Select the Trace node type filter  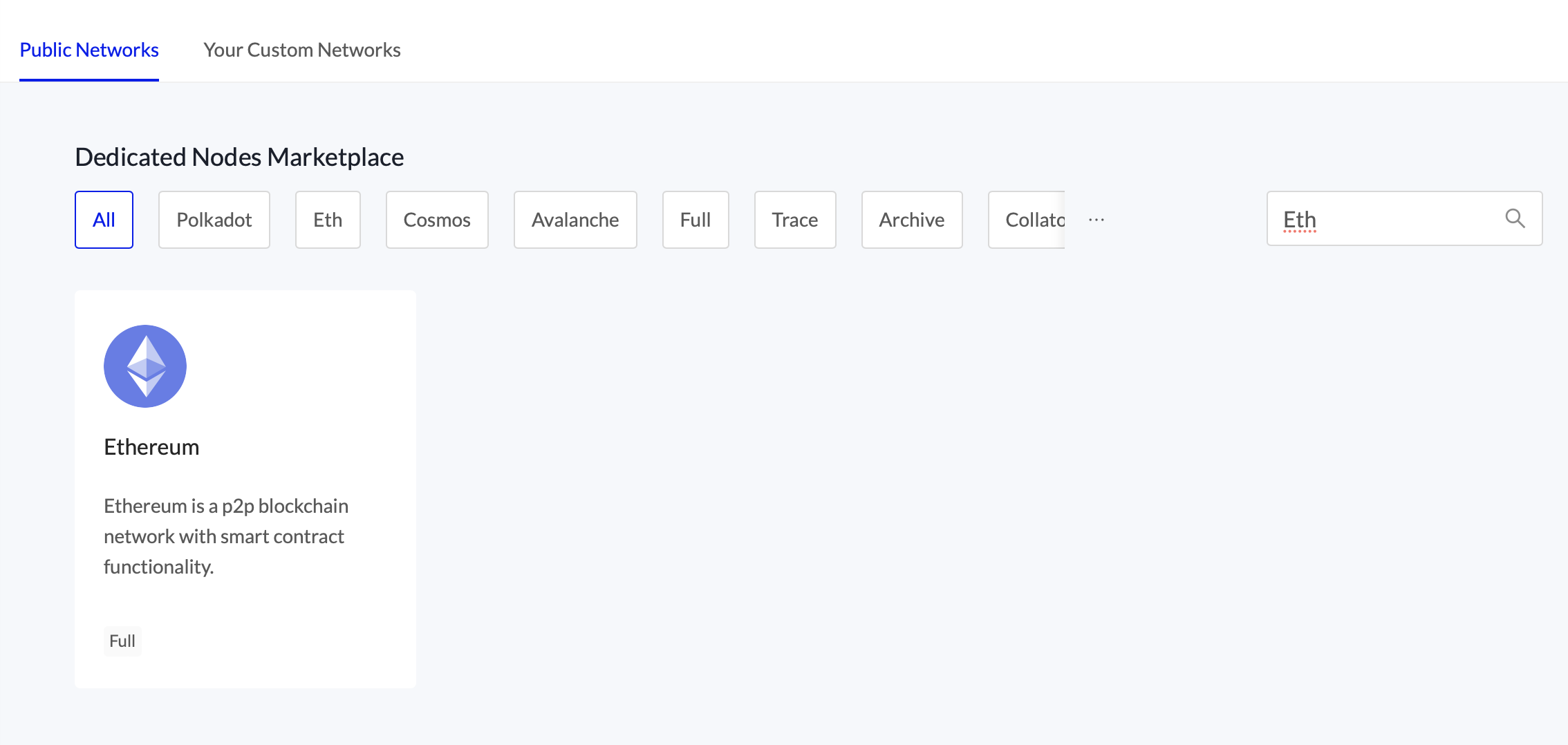(x=794, y=219)
